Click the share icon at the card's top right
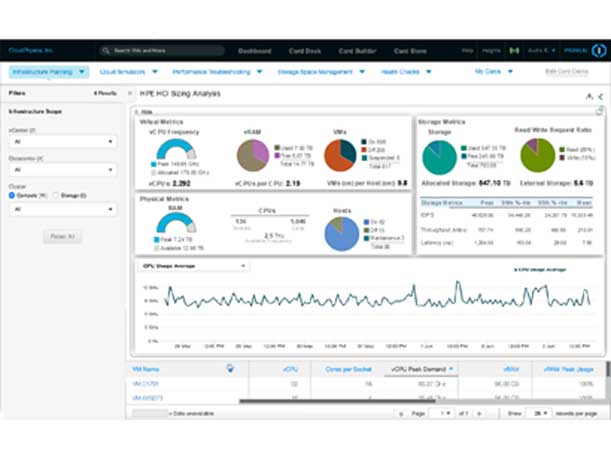Image resolution: width=611 pixels, height=459 pixels. pos(600,96)
